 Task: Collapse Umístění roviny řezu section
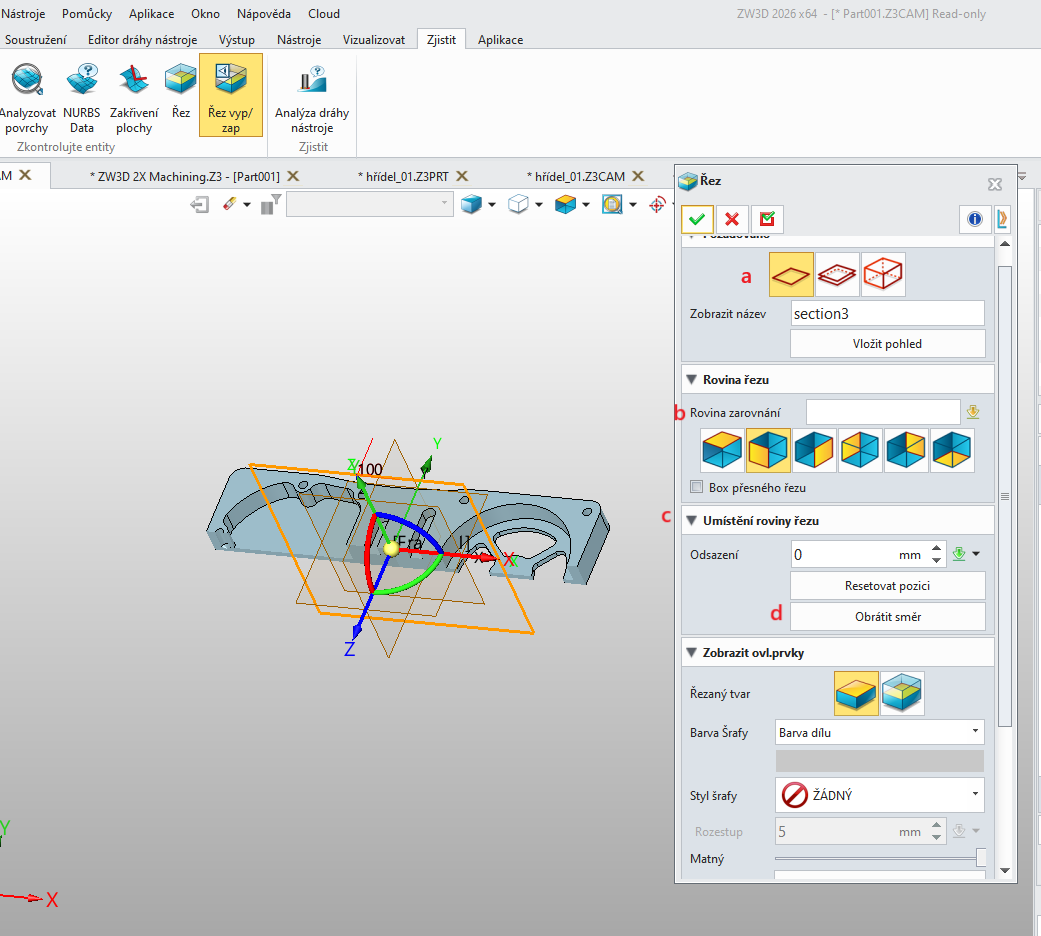click(x=691, y=521)
